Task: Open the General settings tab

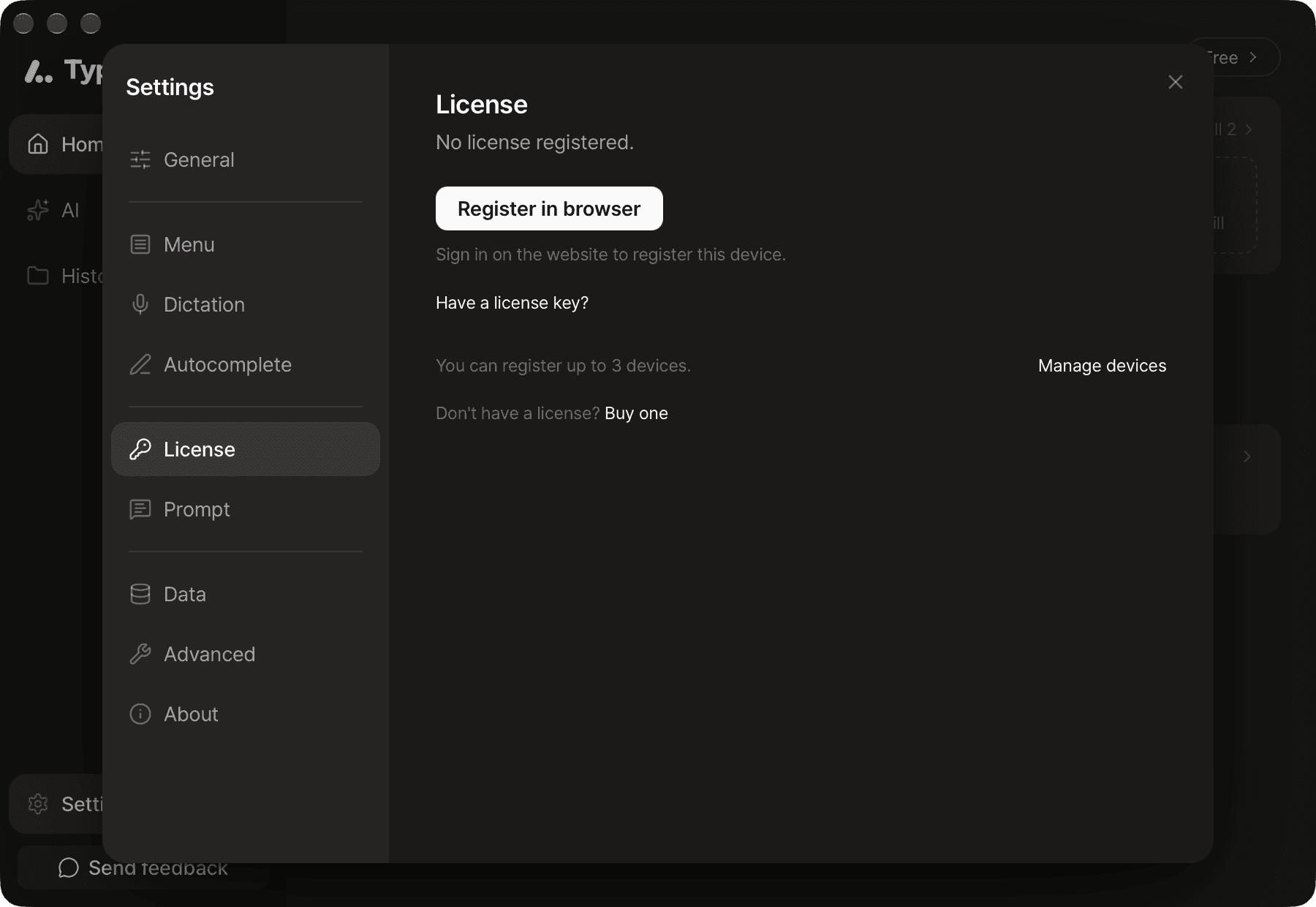Action: pyautogui.click(x=246, y=159)
